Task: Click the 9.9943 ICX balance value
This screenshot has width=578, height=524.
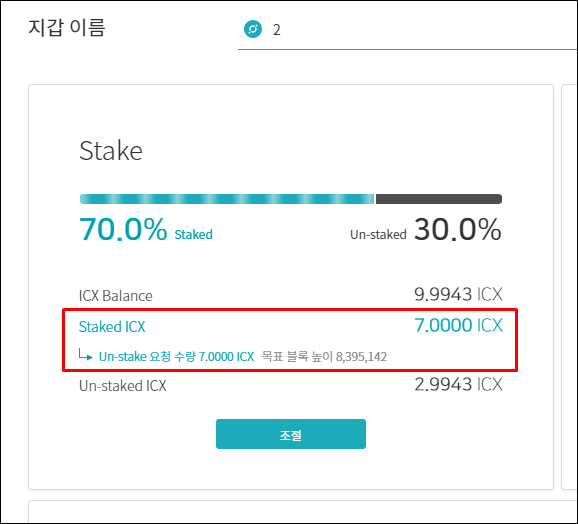Action: point(458,294)
